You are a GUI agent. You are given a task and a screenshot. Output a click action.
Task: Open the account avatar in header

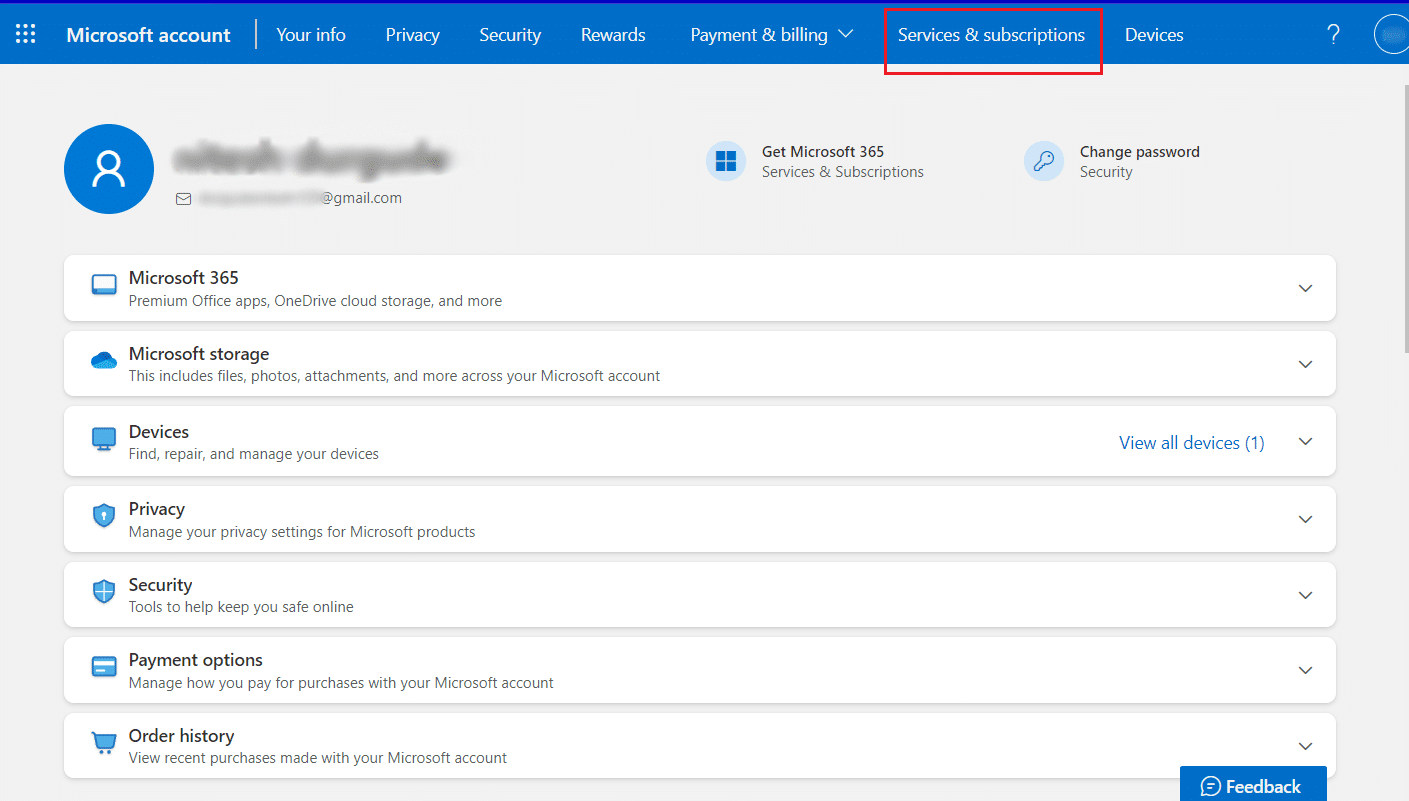(x=1392, y=34)
